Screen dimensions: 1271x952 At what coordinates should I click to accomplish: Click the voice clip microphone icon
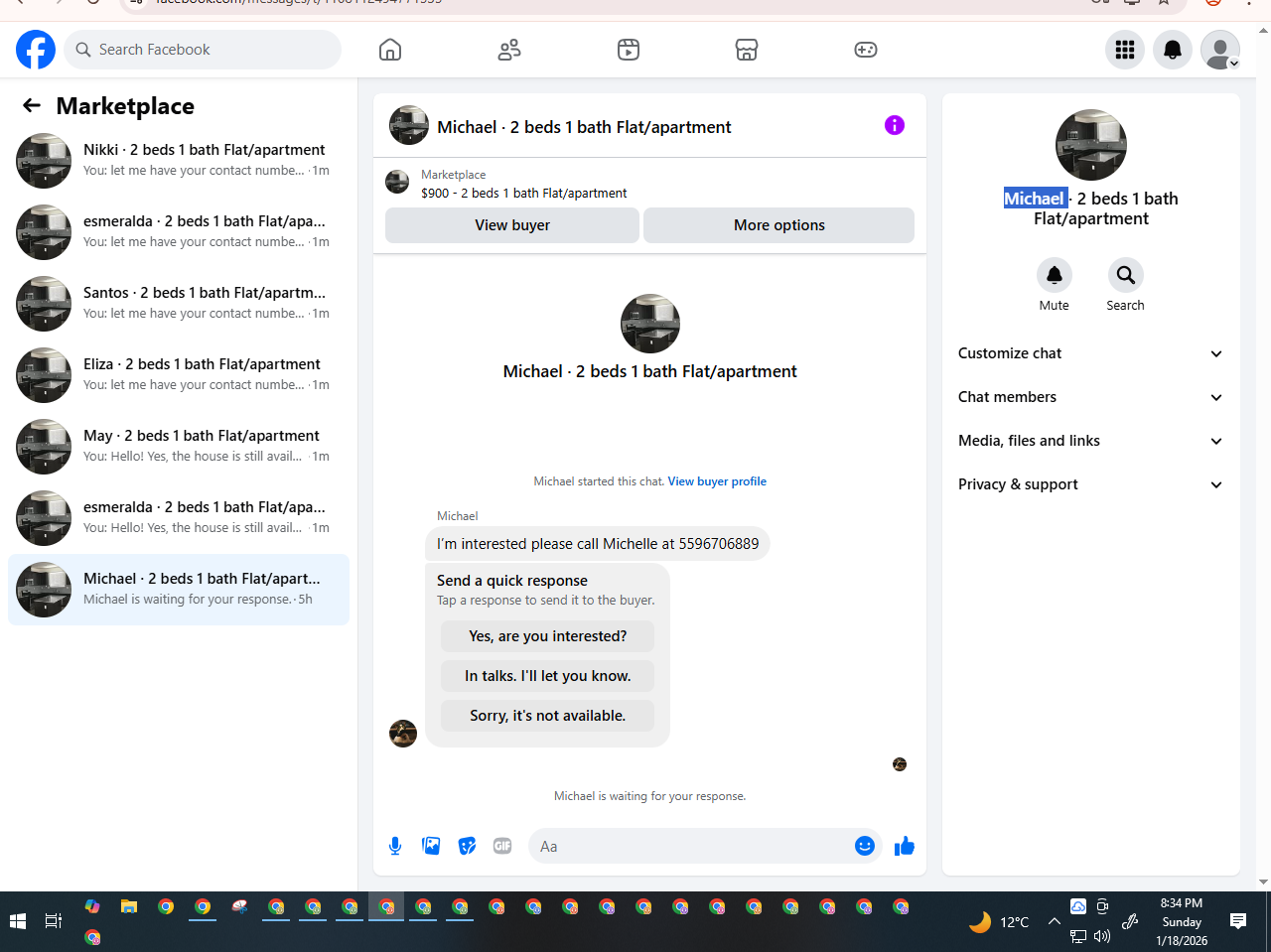395,846
